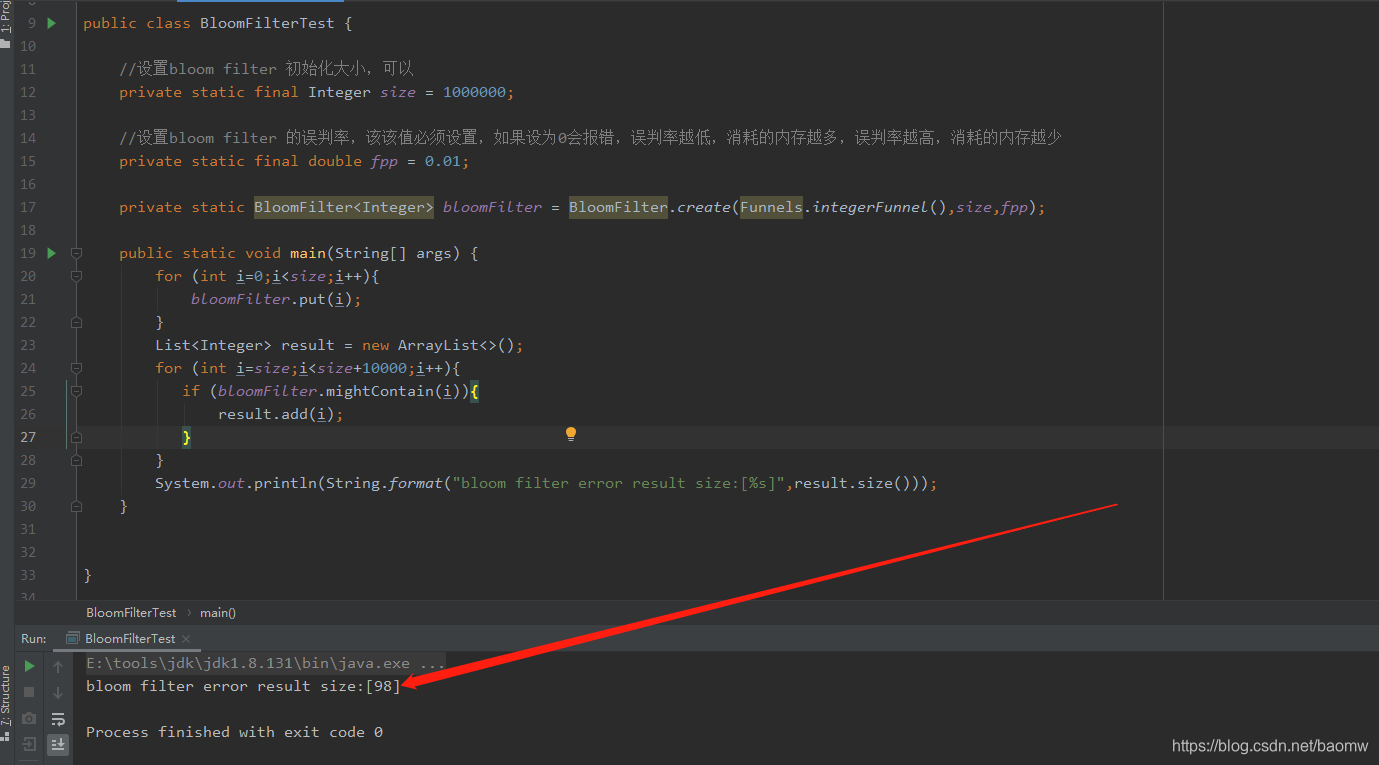Click integerFunnel() in the create call

coord(880,207)
